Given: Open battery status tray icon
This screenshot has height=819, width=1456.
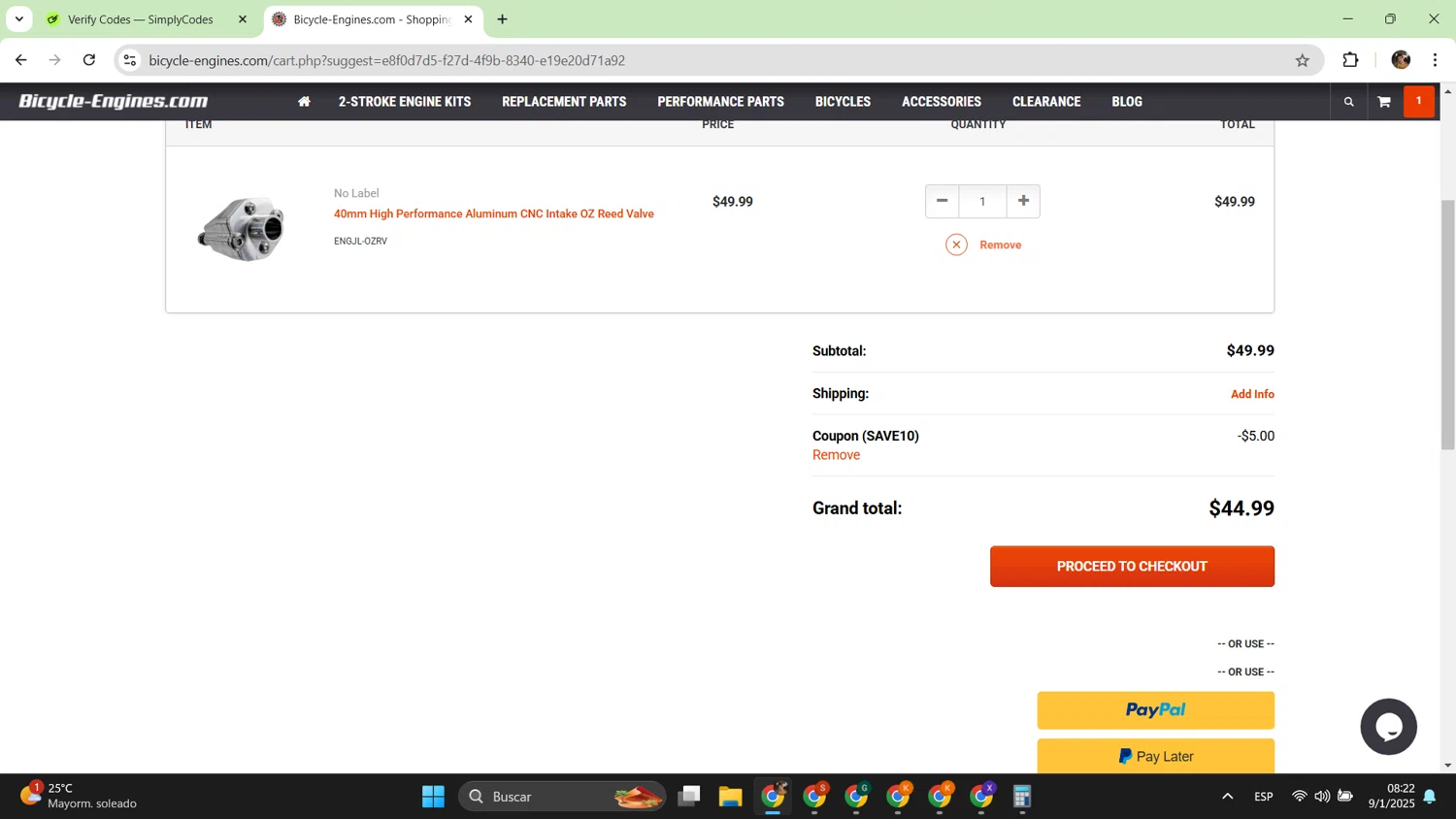Looking at the screenshot, I should pyautogui.click(x=1345, y=797).
